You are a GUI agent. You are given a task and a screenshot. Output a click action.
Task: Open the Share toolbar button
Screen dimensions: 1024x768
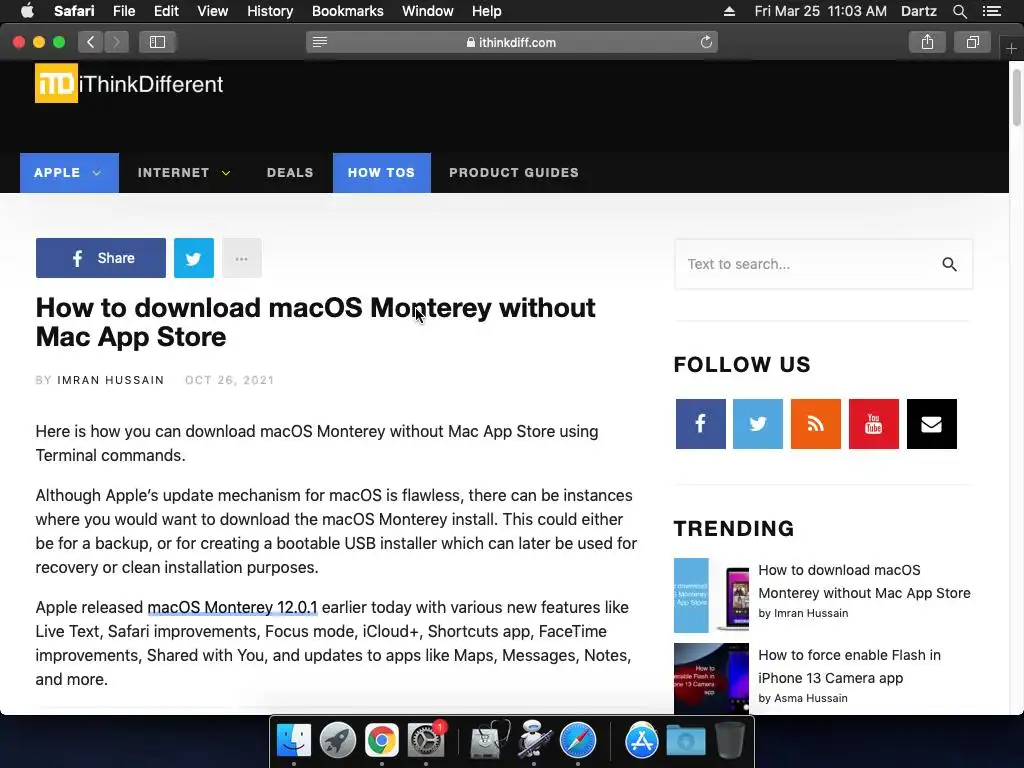[x=927, y=42]
